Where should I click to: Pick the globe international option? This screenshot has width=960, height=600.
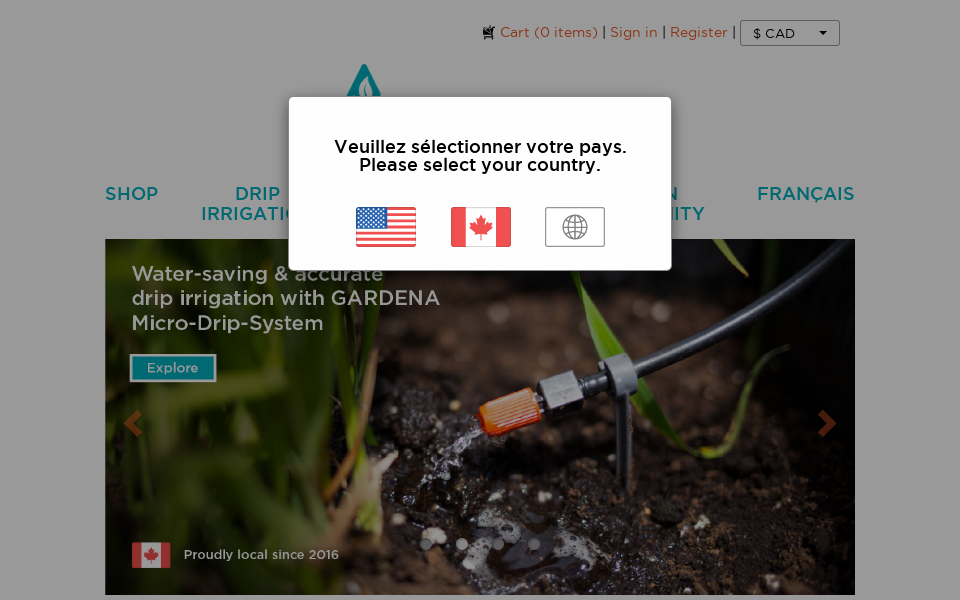click(x=575, y=227)
